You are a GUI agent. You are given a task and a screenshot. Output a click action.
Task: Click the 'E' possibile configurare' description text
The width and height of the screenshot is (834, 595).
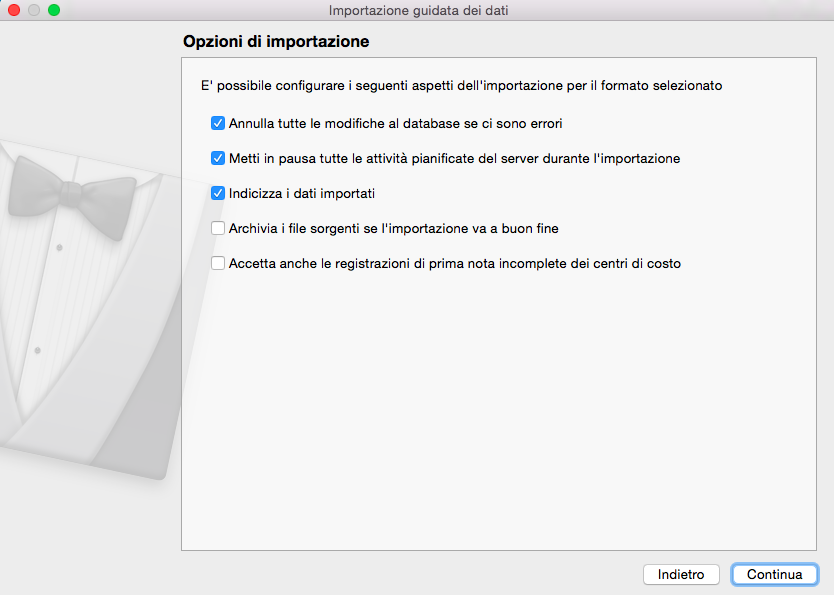[x=461, y=86]
